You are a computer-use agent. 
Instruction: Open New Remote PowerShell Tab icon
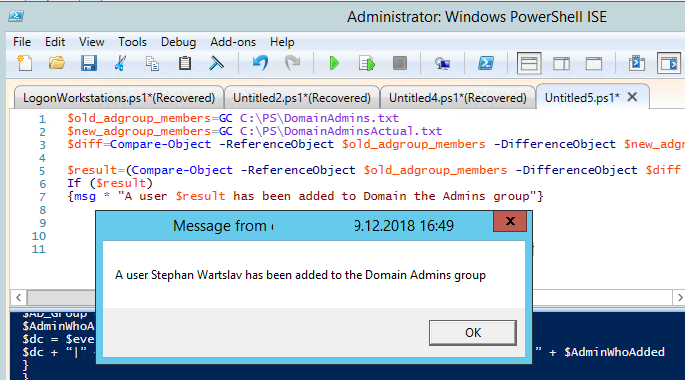443,64
